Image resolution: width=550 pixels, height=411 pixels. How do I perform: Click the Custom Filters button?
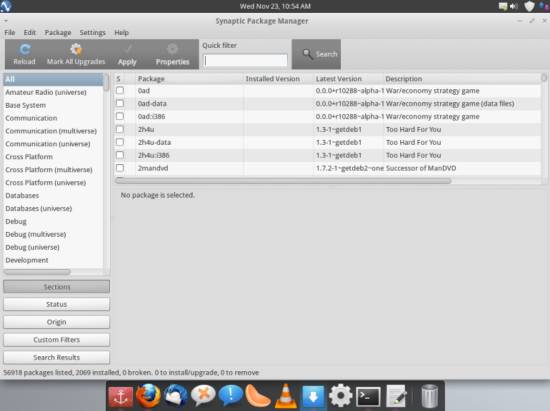tap(56, 340)
